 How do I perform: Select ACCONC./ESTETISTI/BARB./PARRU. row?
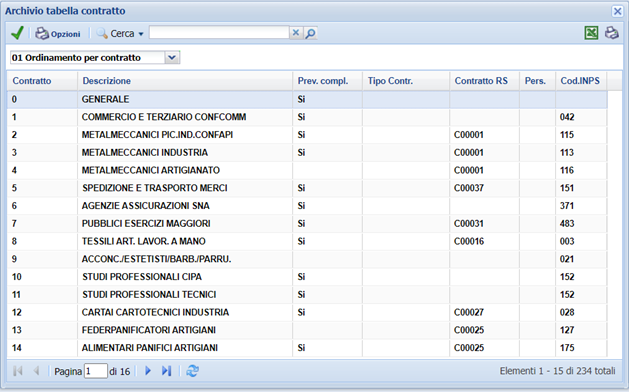[x=307, y=259]
